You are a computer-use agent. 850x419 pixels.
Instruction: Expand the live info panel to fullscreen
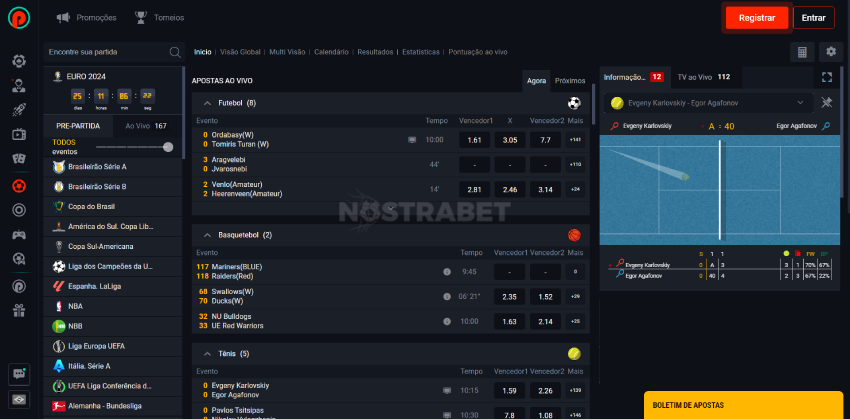click(x=827, y=78)
